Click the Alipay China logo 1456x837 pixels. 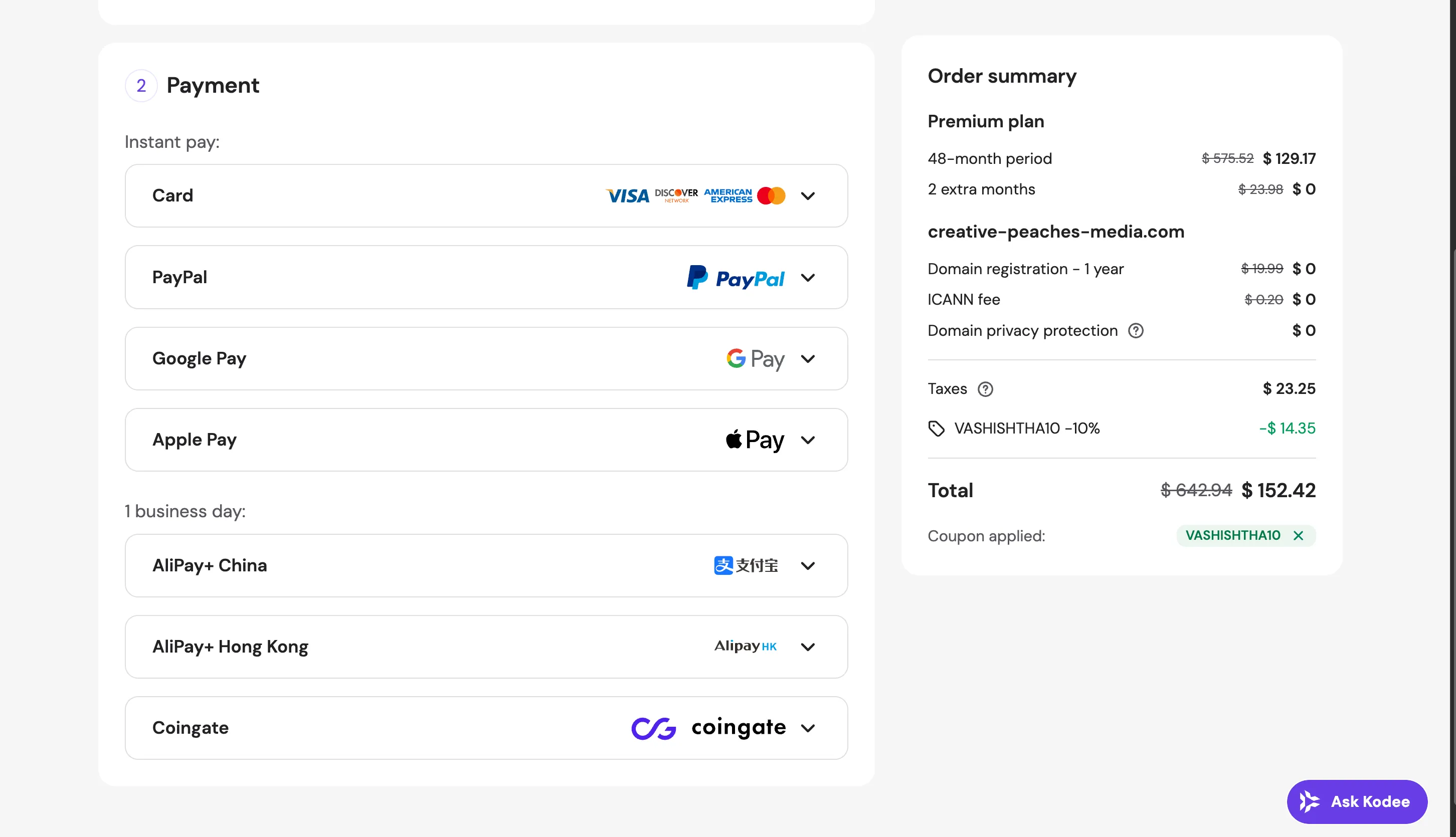746,566
